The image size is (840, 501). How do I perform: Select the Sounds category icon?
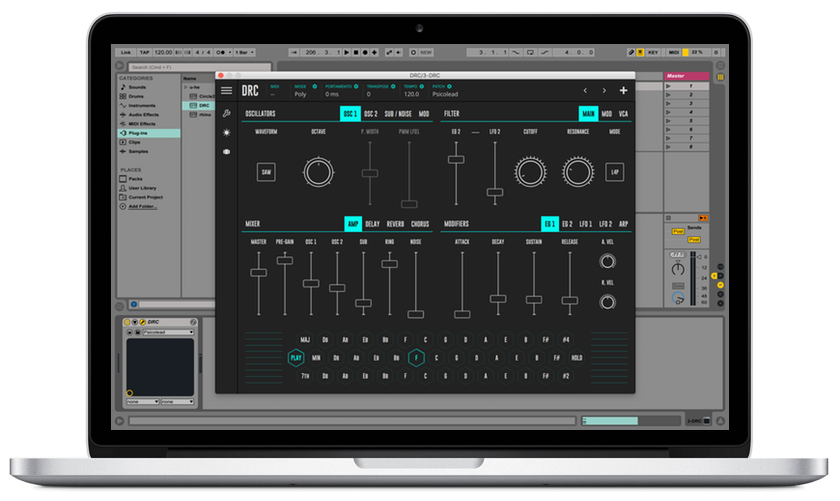click(x=123, y=87)
